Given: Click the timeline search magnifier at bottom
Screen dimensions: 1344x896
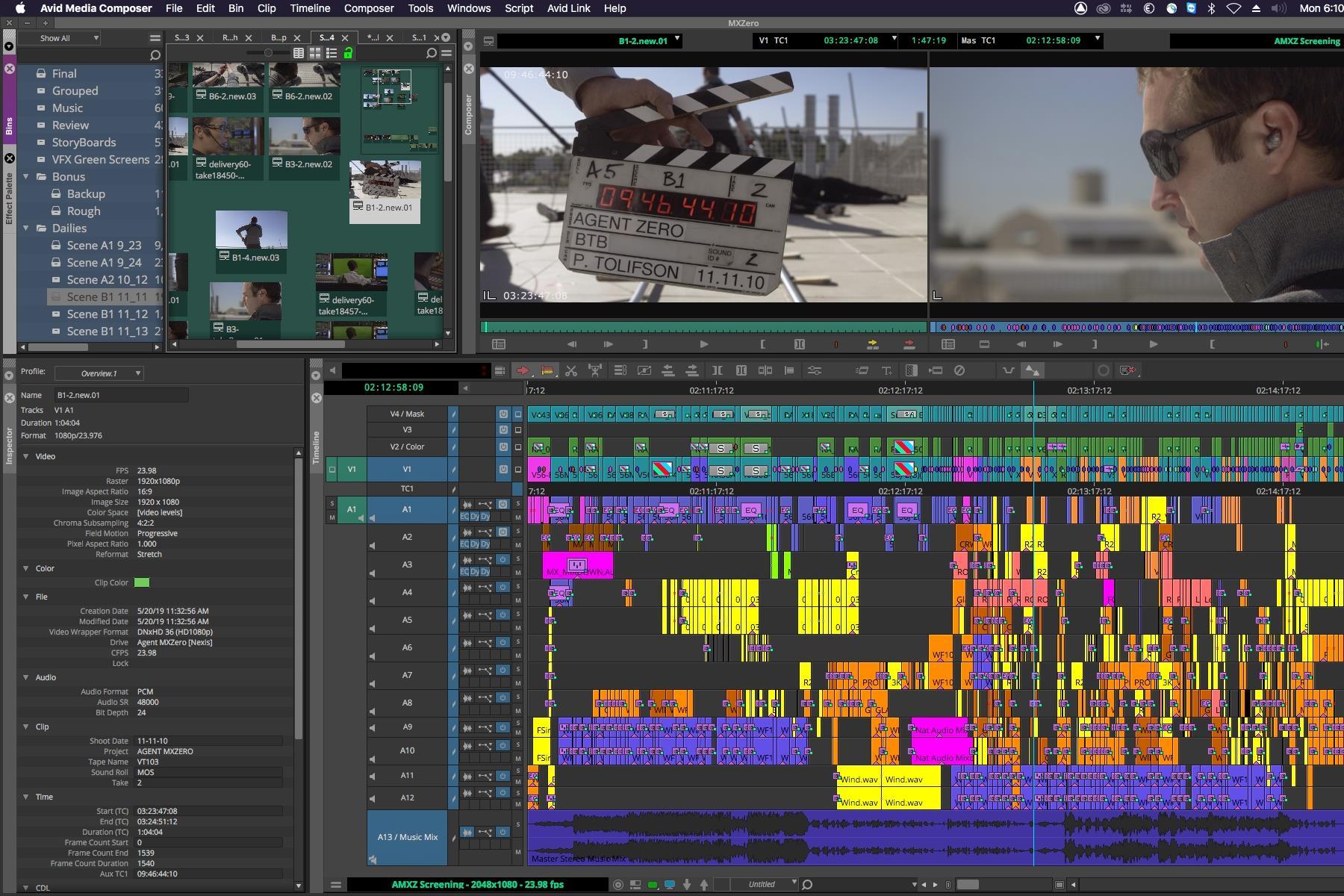Looking at the screenshot, I should click(807, 885).
